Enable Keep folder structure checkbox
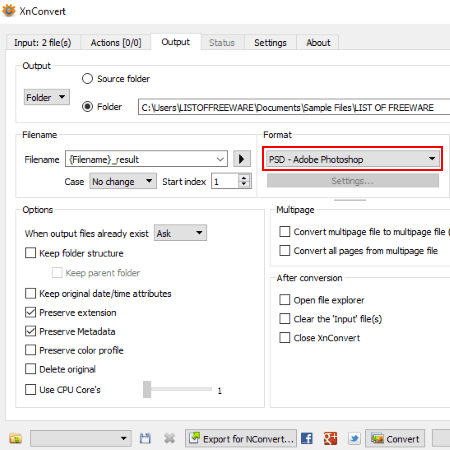 click(x=30, y=253)
